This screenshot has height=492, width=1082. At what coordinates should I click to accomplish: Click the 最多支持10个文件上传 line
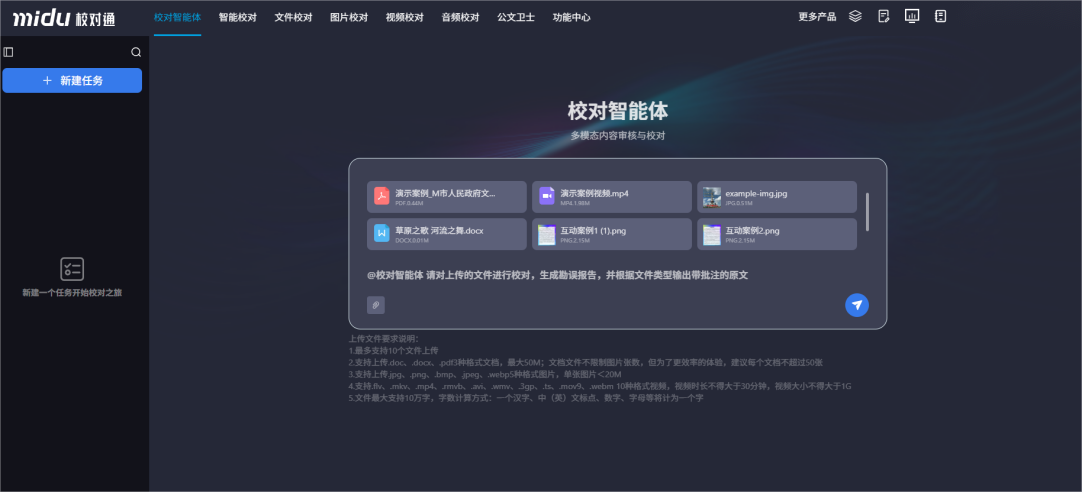(x=393, y=351)
